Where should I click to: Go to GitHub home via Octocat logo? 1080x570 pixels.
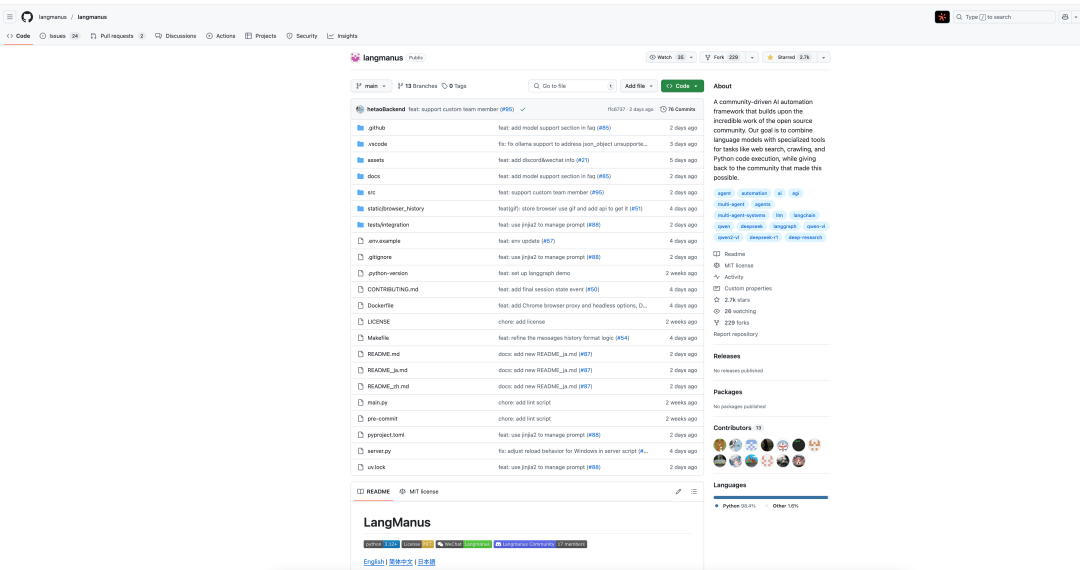click(x=27, y=17)
